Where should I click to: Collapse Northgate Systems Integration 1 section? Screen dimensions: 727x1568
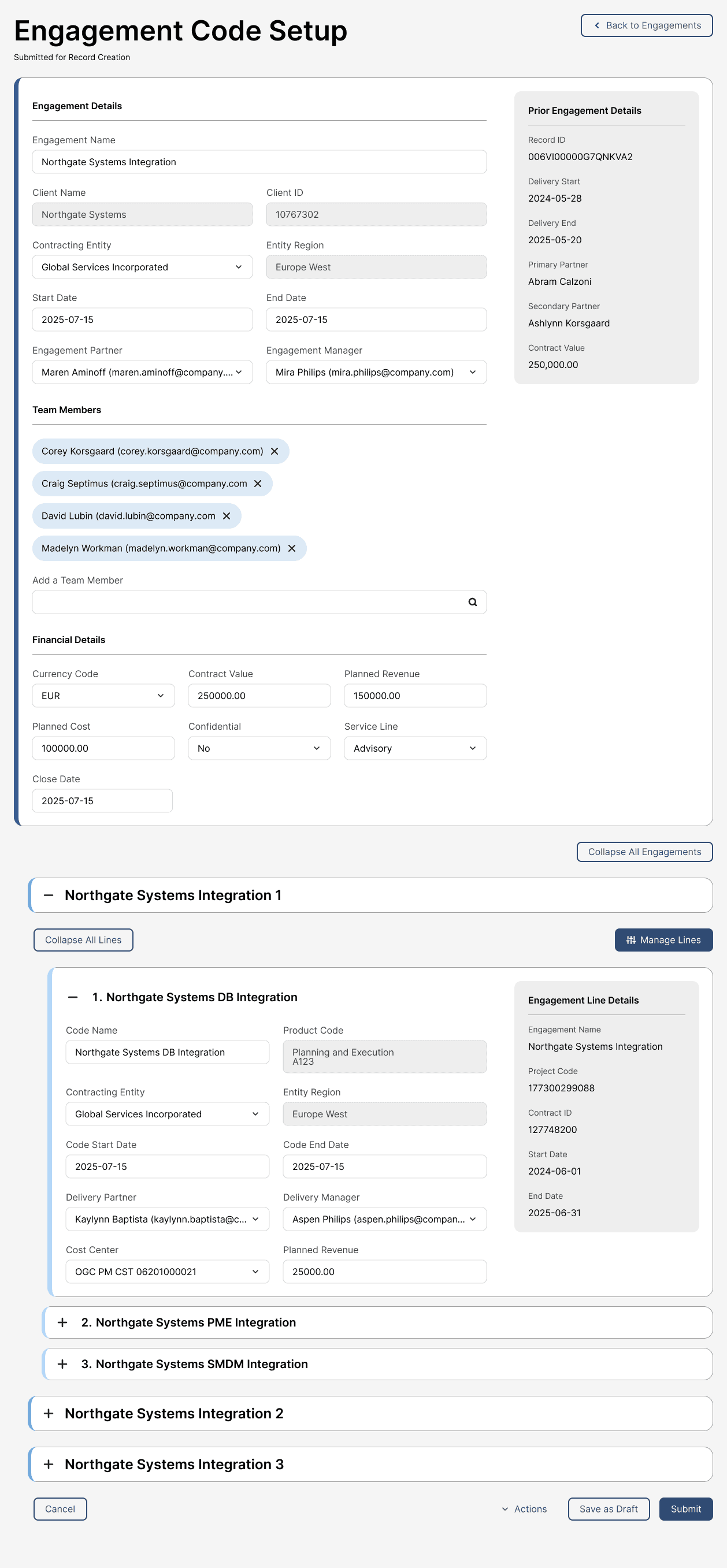[x=49, y=895]
